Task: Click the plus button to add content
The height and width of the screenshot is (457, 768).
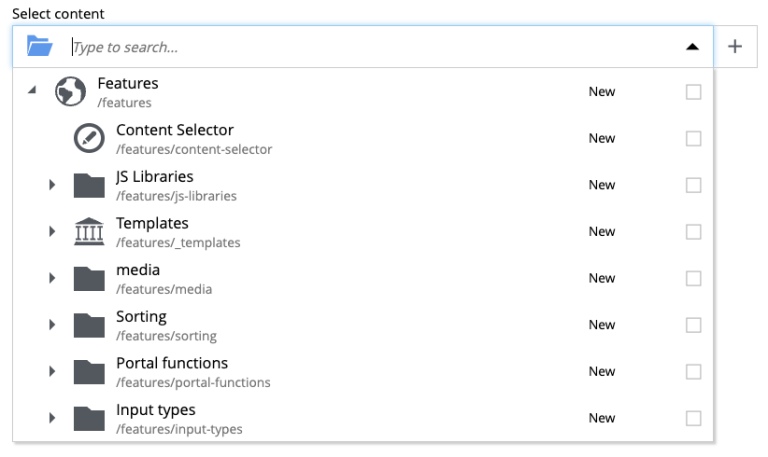Action: coord(735,47)
